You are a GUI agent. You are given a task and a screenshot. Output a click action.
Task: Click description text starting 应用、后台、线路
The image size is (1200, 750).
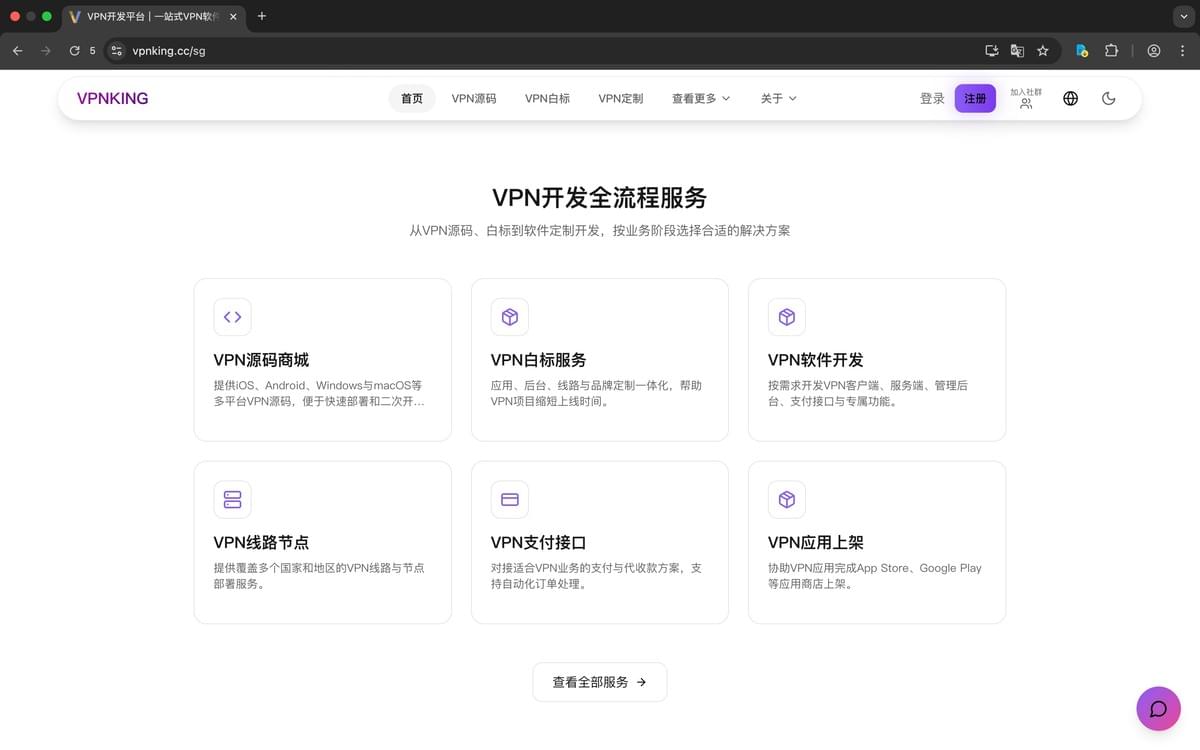596,393
